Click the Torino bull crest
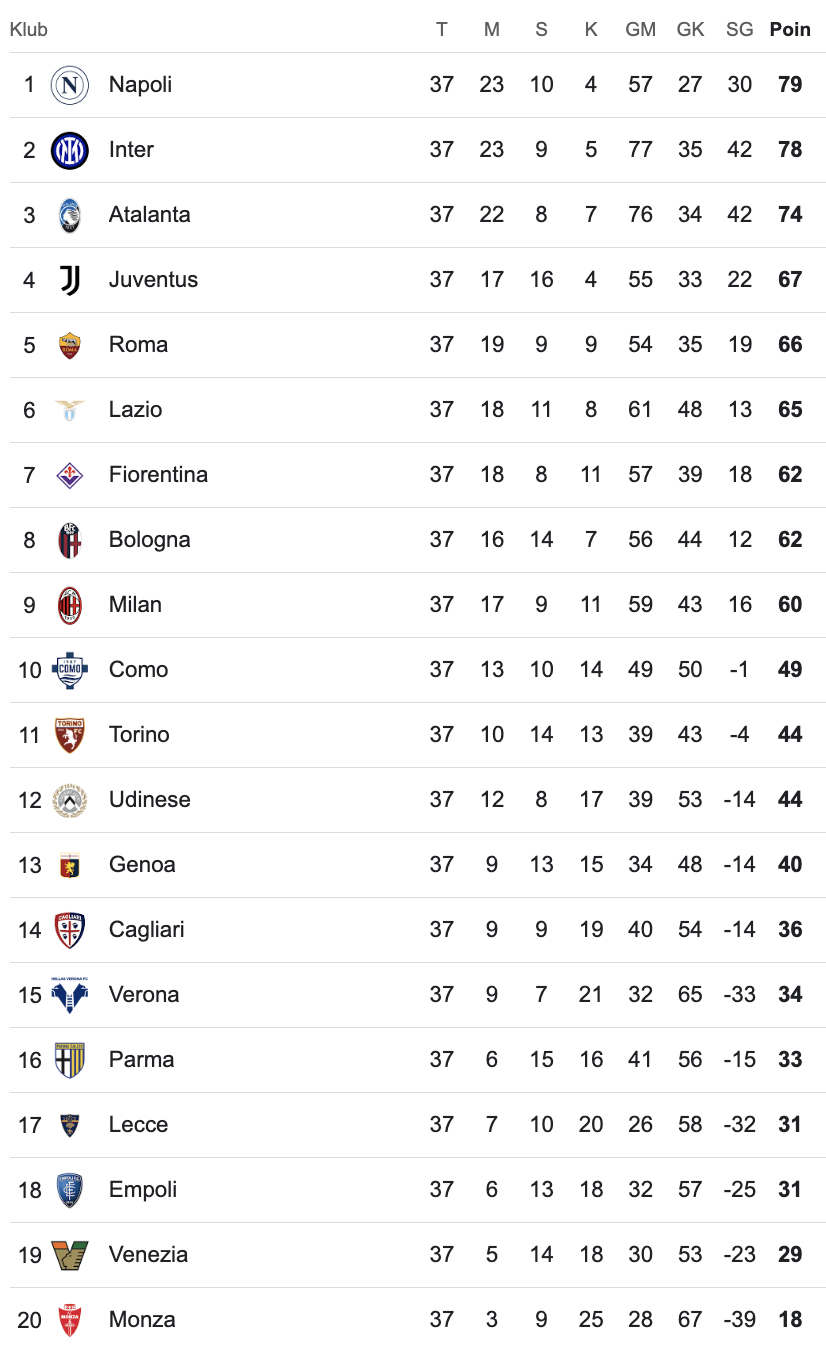This screenshot has width=826, height=1368. tap(70, 735)
